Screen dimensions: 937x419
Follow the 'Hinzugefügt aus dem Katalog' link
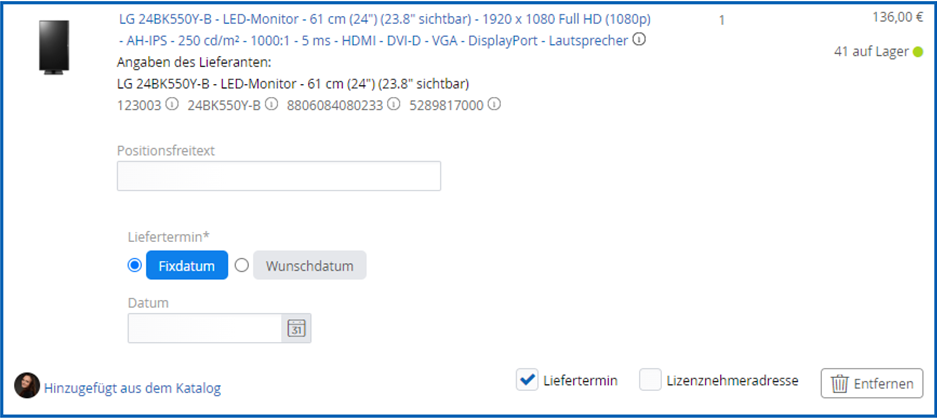coord(132,388)
